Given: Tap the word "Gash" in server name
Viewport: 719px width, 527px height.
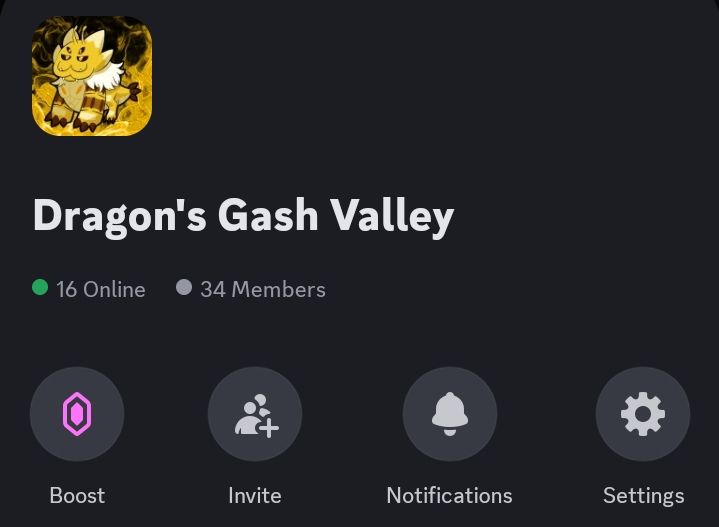Looking at the screenshot, I should click(x=268, y=215).
